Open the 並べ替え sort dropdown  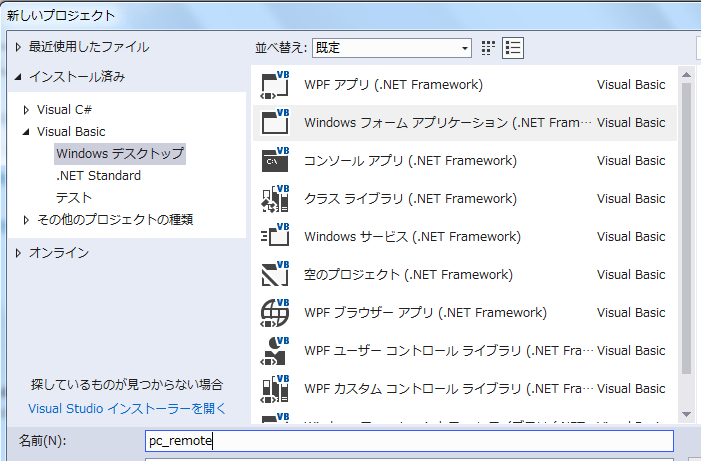coord(391,47)
